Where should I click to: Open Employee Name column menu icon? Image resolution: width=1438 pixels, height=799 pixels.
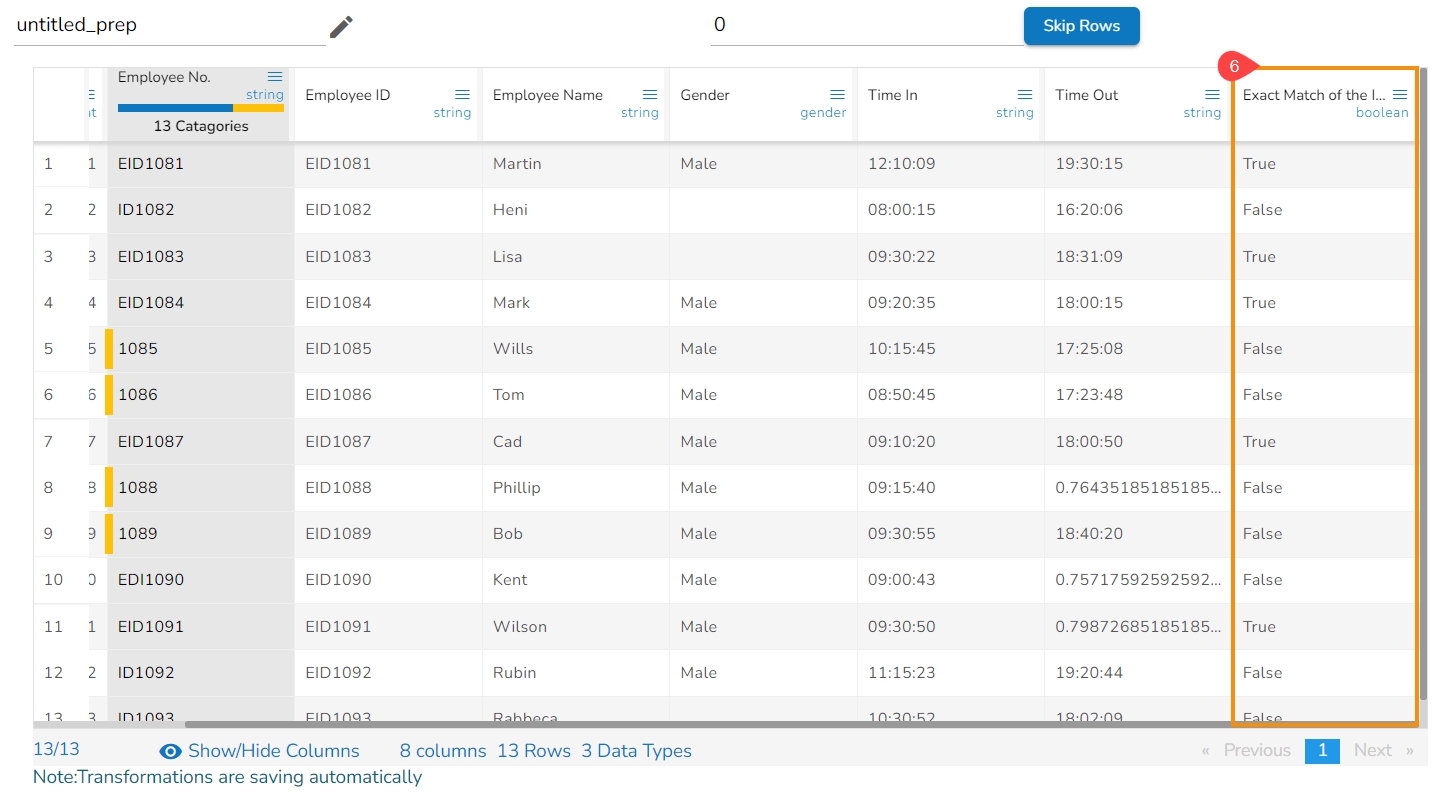coord(650,95)
